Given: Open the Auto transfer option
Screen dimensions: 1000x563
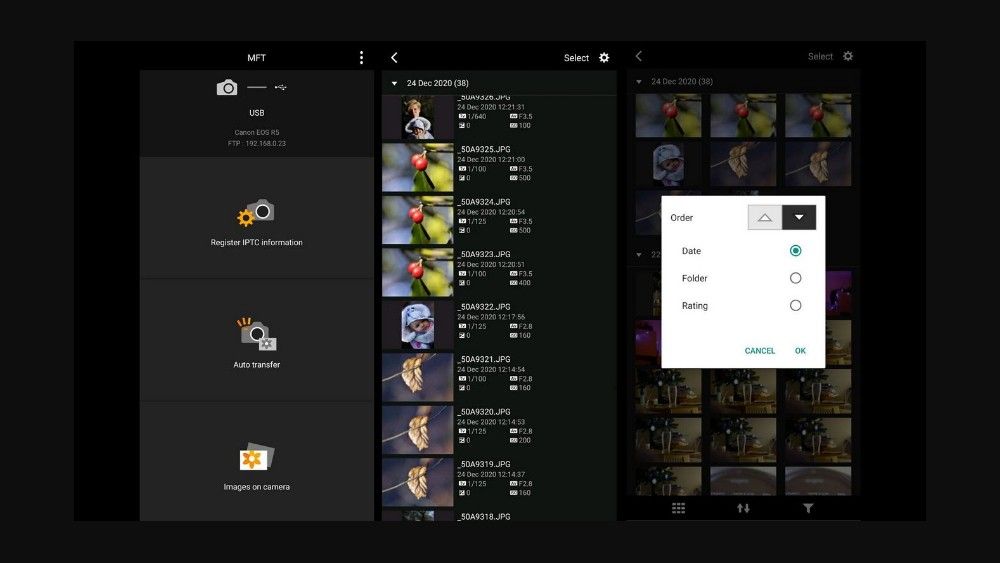Looking at the screenshot, I should [x=256, y=343].
